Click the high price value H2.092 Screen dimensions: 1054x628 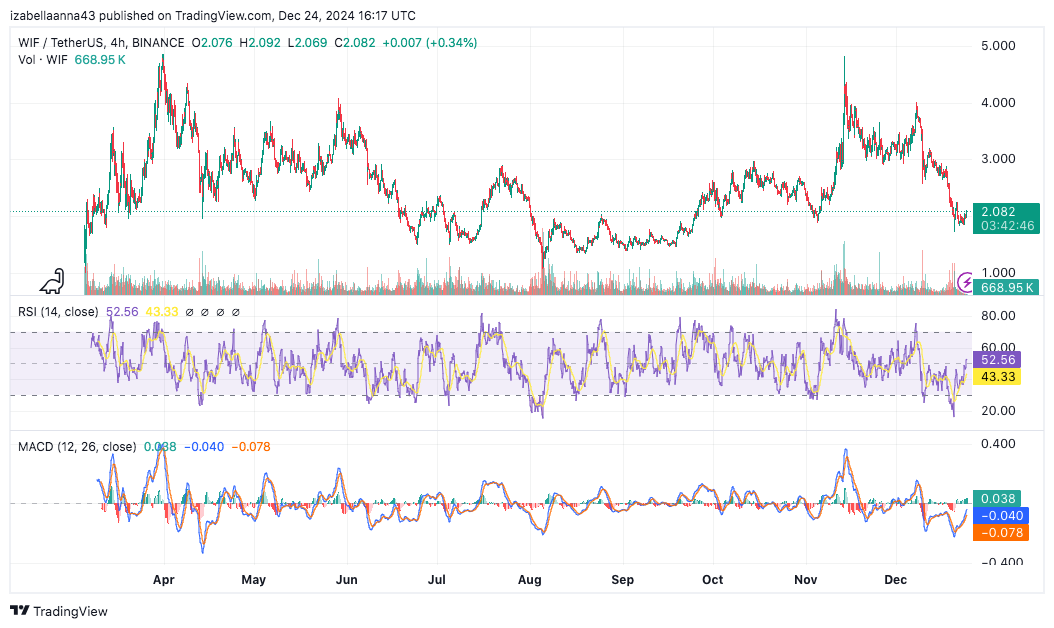[260, 42]
